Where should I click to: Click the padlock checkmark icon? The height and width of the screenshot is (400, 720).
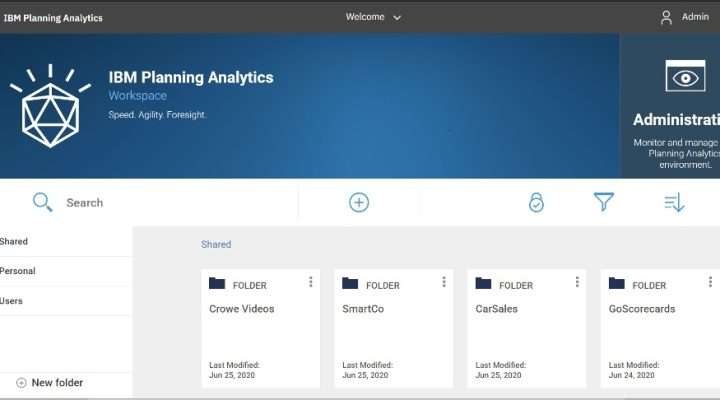pyautogui.click(x=536, y=202)
